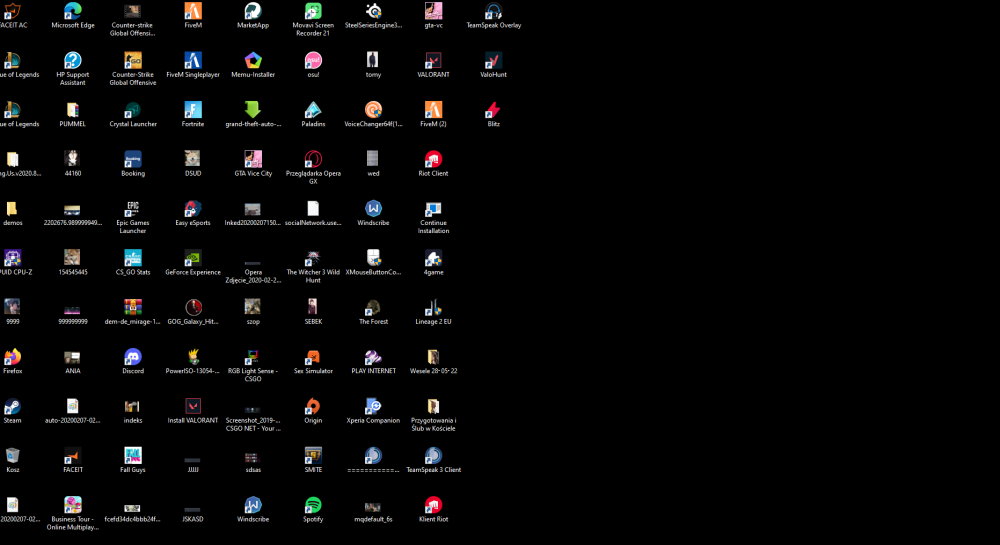Open the CPUID CPU-Z shortcut

click(12, 258)
